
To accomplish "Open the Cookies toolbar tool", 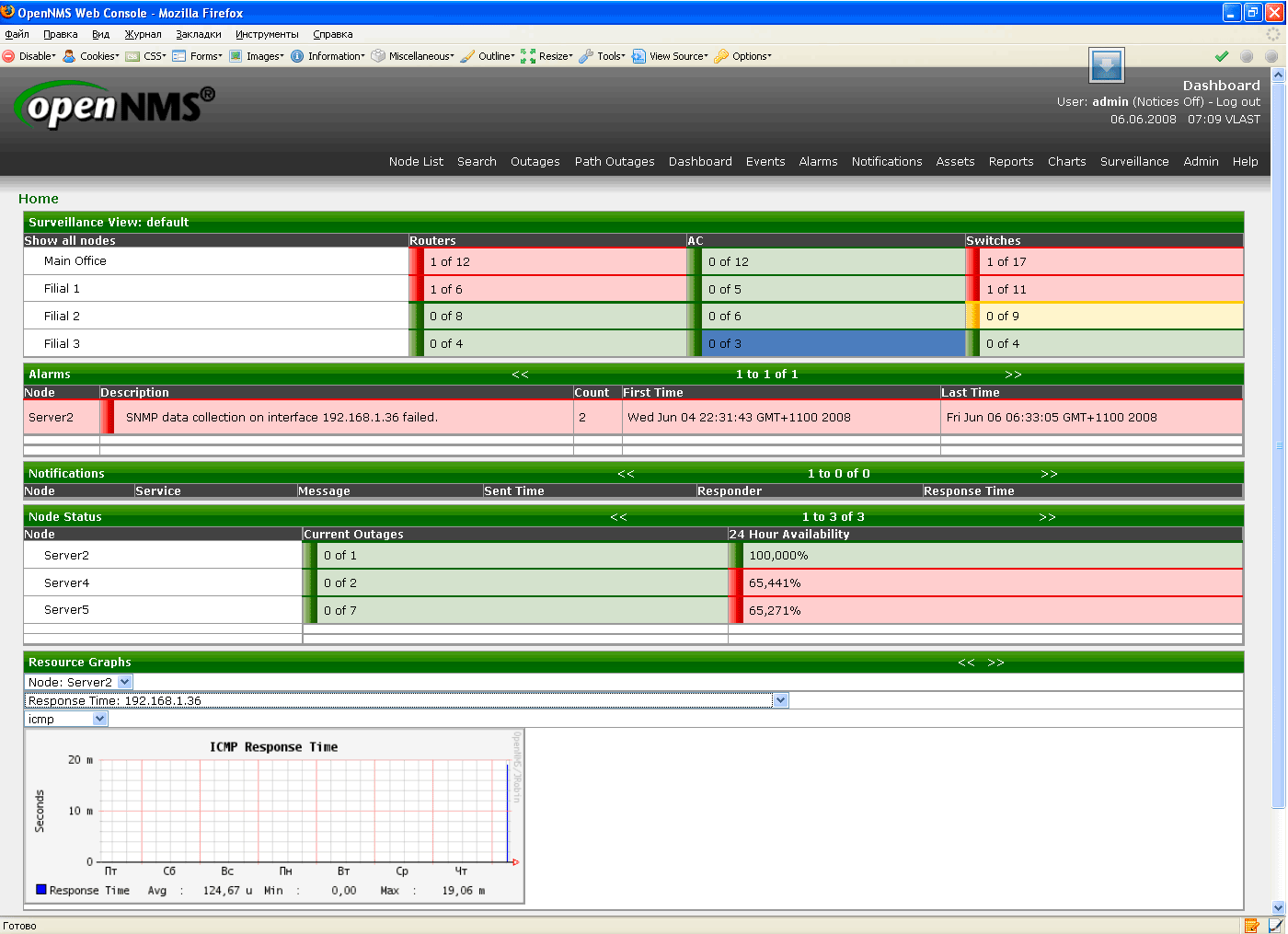I will 69,56.
